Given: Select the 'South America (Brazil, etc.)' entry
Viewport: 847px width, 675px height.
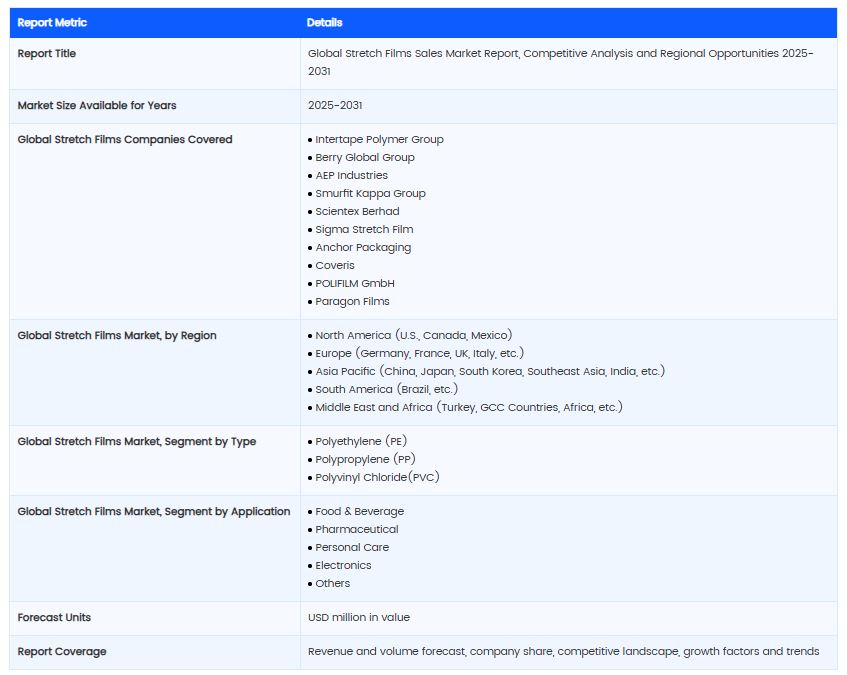Looking at the screenshot, I should tap(387, 389).
